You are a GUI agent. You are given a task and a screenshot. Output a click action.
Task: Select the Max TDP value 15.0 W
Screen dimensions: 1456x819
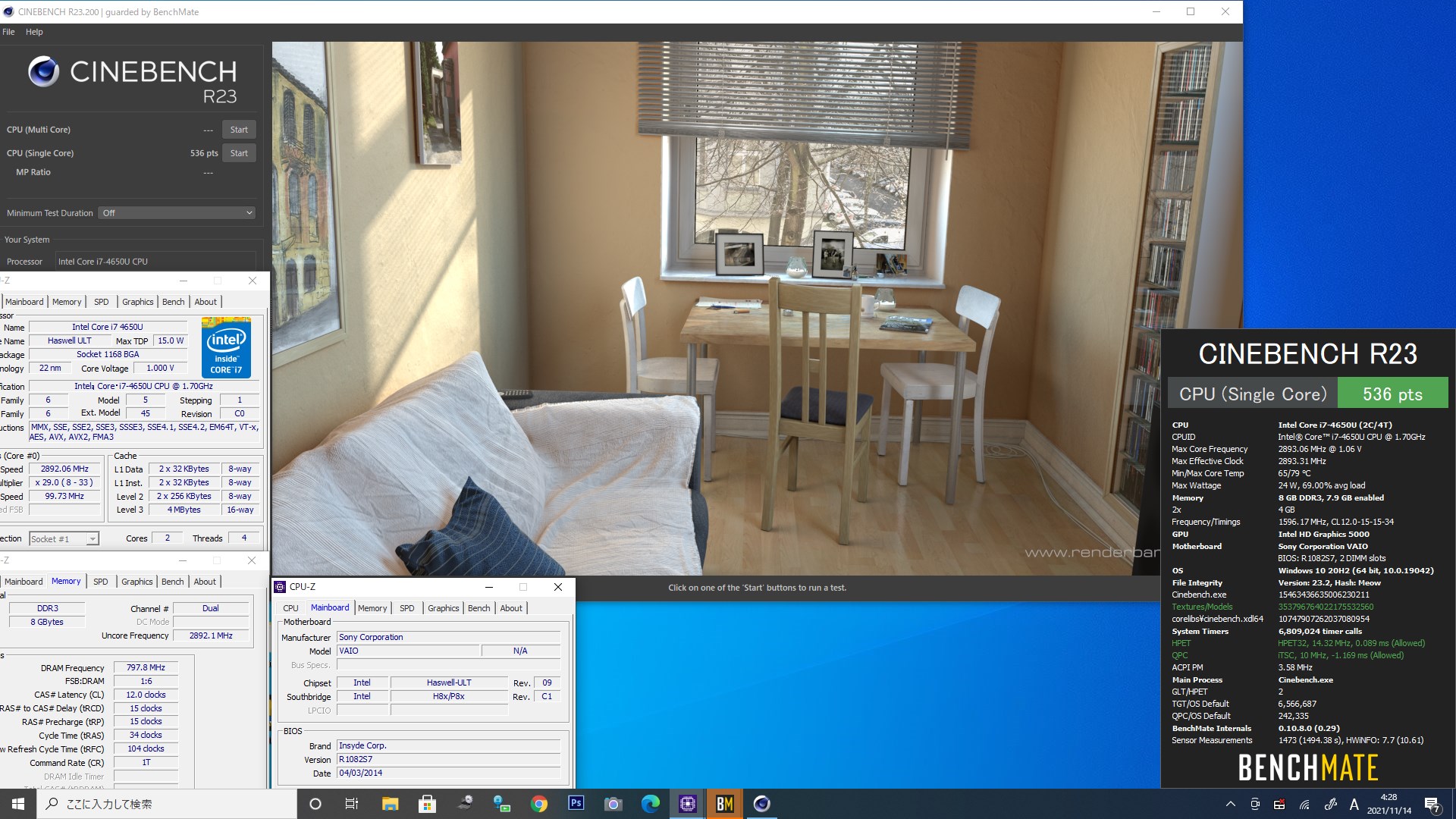tap(171, 341)
